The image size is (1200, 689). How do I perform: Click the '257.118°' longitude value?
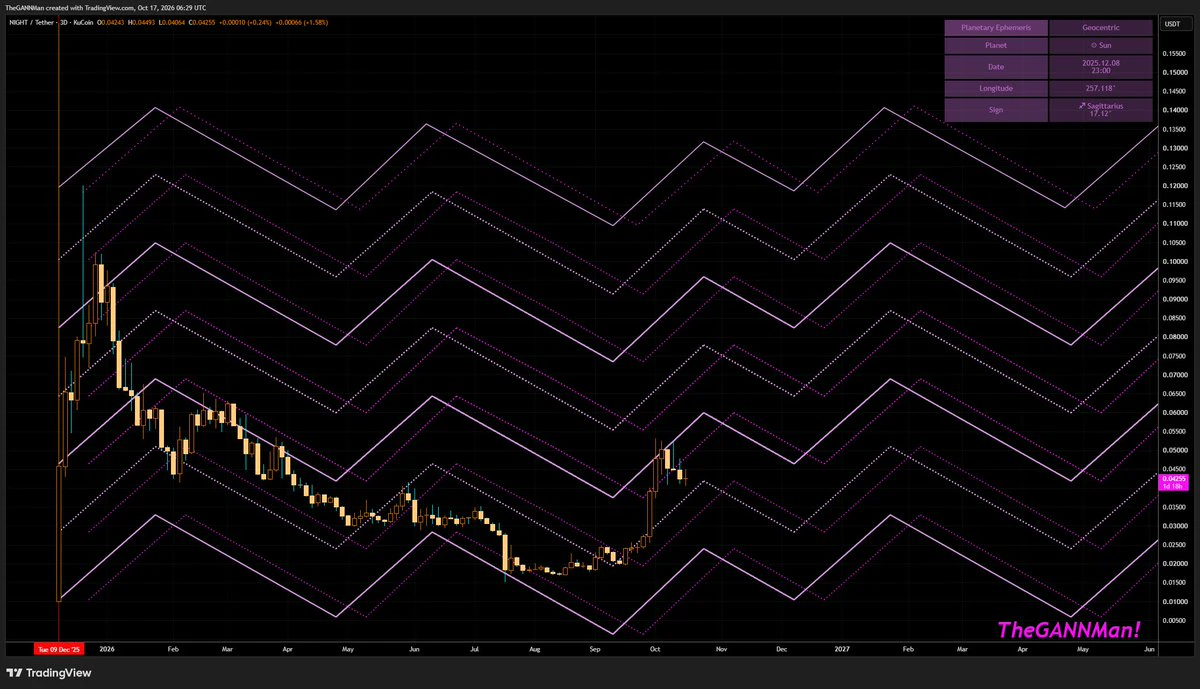(x=1101, y=88)
